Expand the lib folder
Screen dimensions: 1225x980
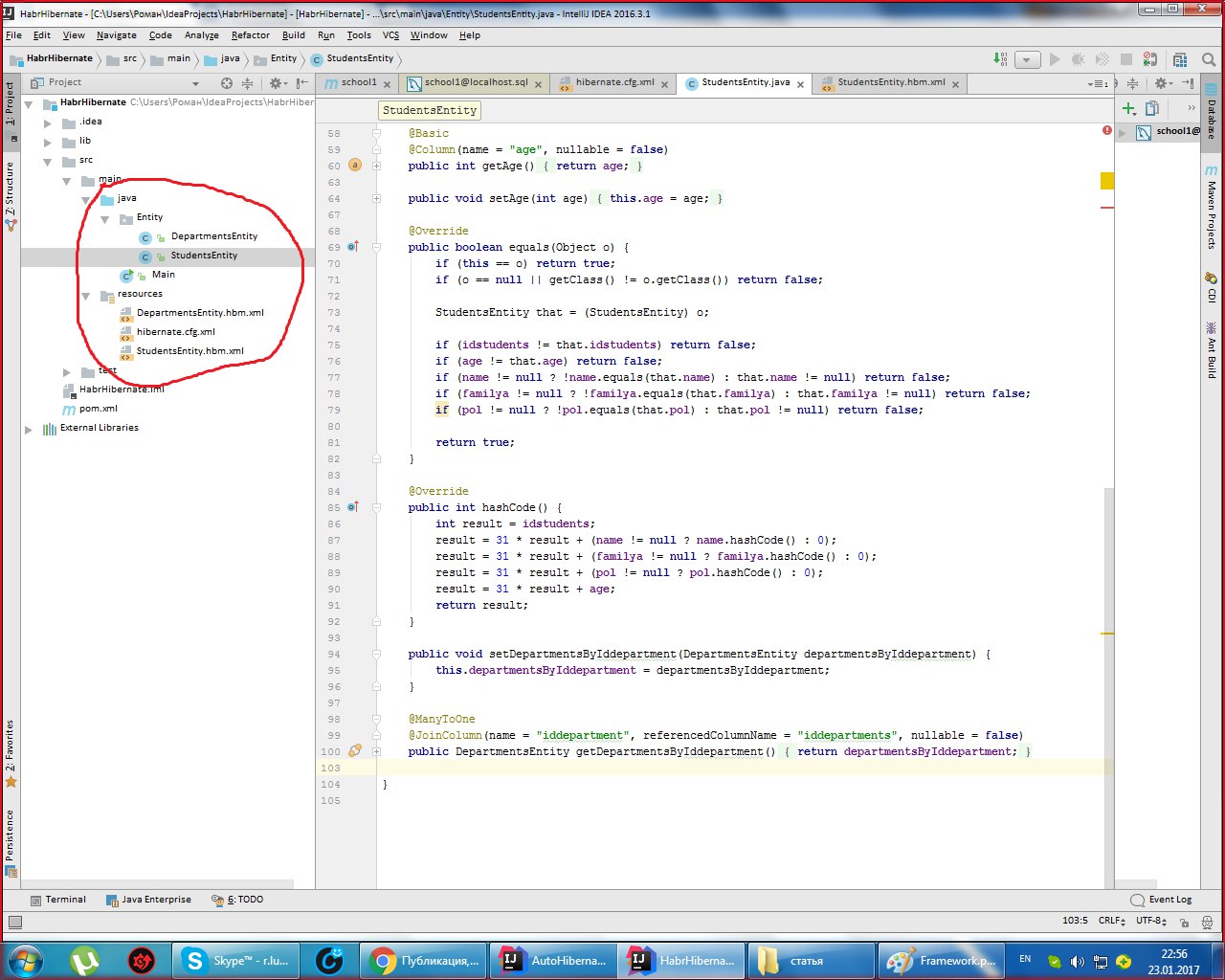(x=48, y=142)
